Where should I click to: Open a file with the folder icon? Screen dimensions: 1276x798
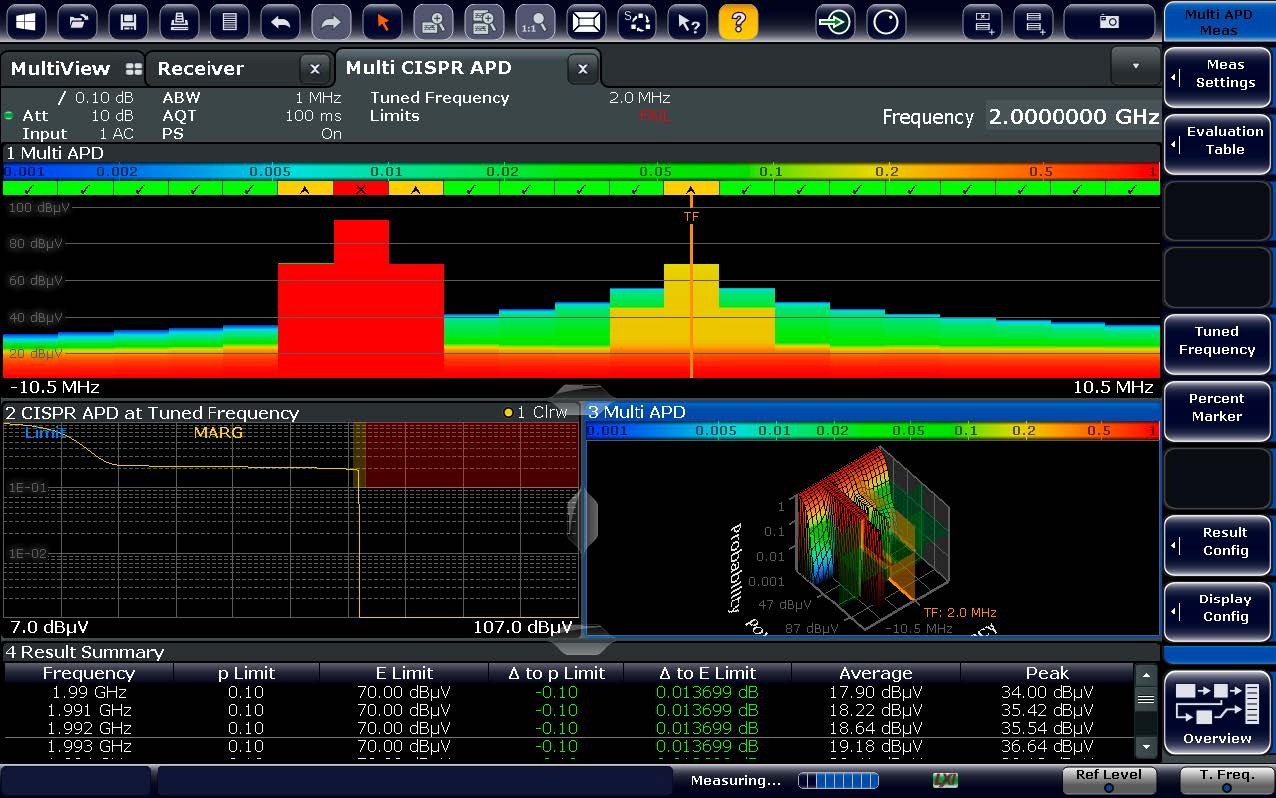[77, 21]
